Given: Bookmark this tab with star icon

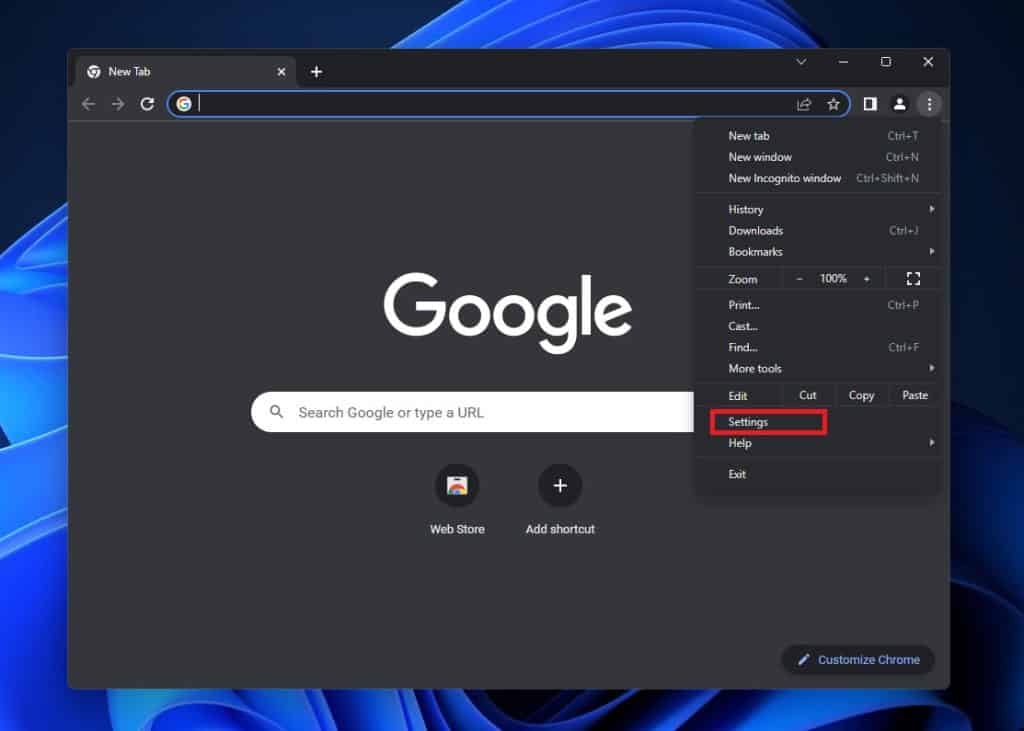Looking at the screenshot, I should pyautogui.click(x=833, y=104).
